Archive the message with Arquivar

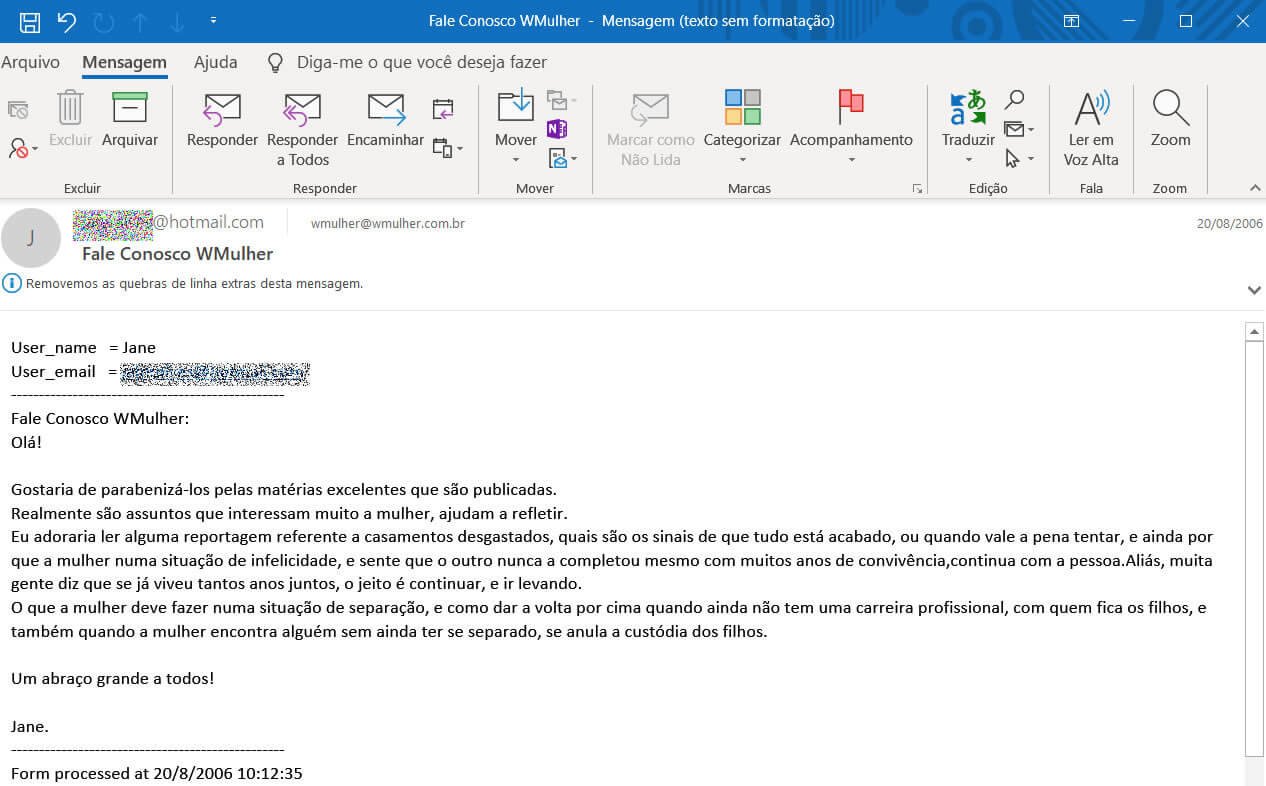pos(130,120)
